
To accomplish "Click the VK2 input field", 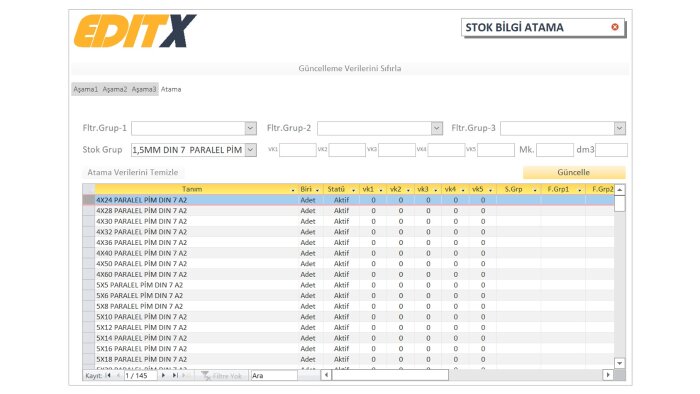I will tap(347, 150).
